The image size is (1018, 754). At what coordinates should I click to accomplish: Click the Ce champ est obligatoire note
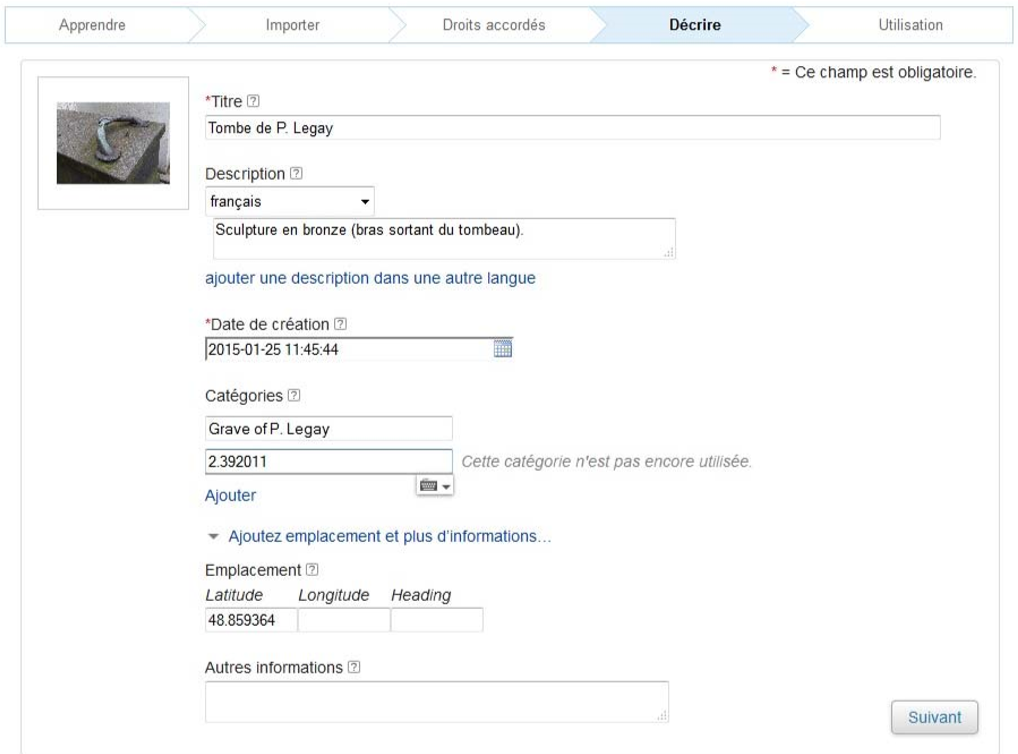(x=873, y=72)
